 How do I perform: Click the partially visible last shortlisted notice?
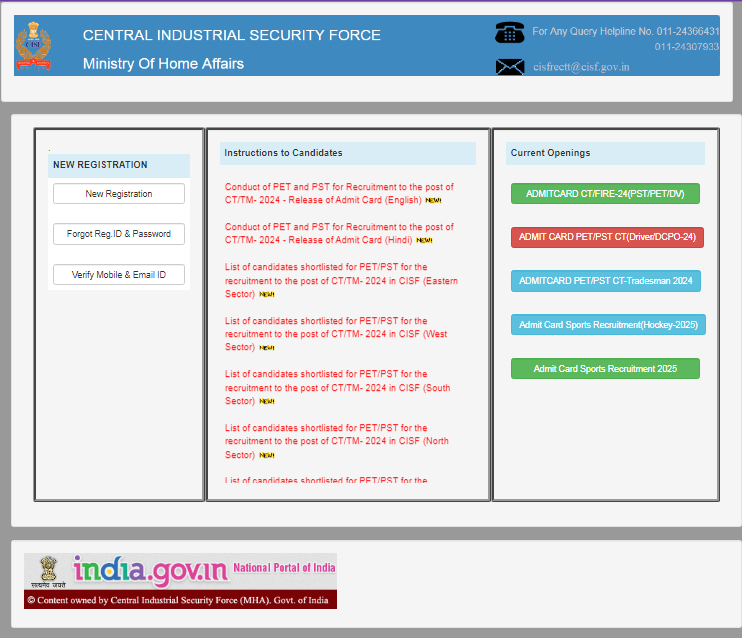click(x=326, y=480)
